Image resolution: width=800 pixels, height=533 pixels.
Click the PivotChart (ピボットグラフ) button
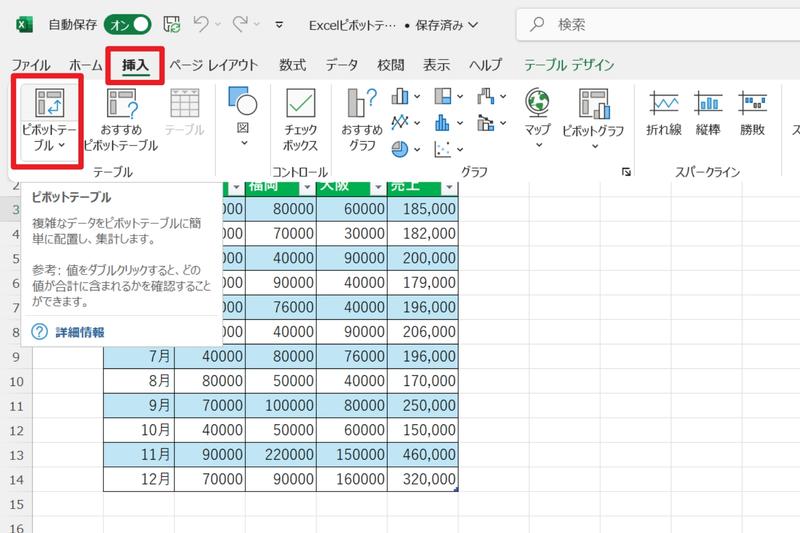click(593, 118)
